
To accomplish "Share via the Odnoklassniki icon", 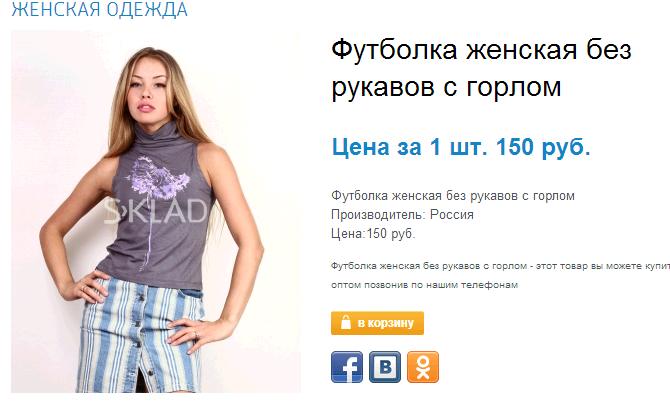I will click(423, 367).
